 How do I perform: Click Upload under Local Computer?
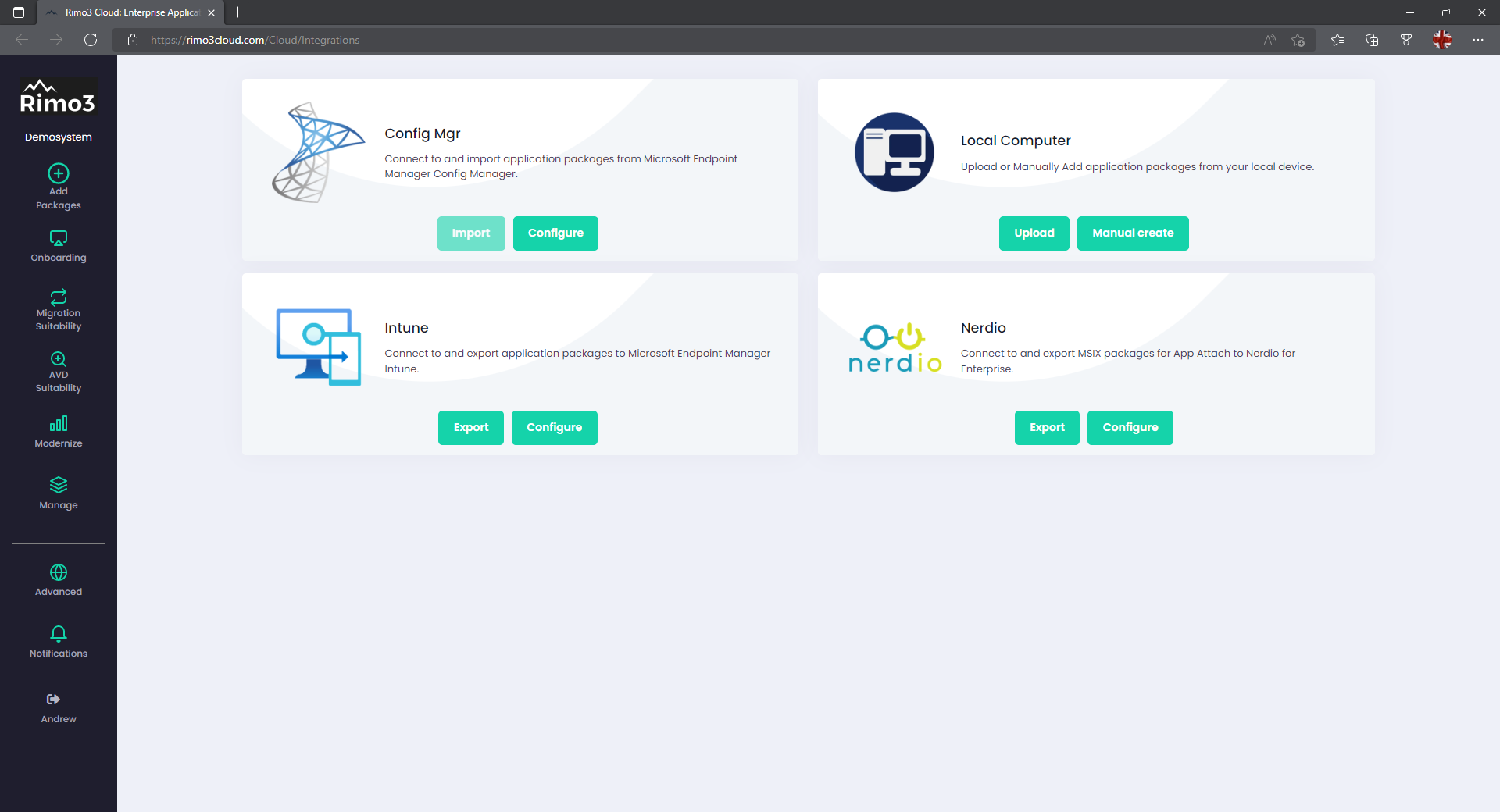click(x=1034, y=233)
